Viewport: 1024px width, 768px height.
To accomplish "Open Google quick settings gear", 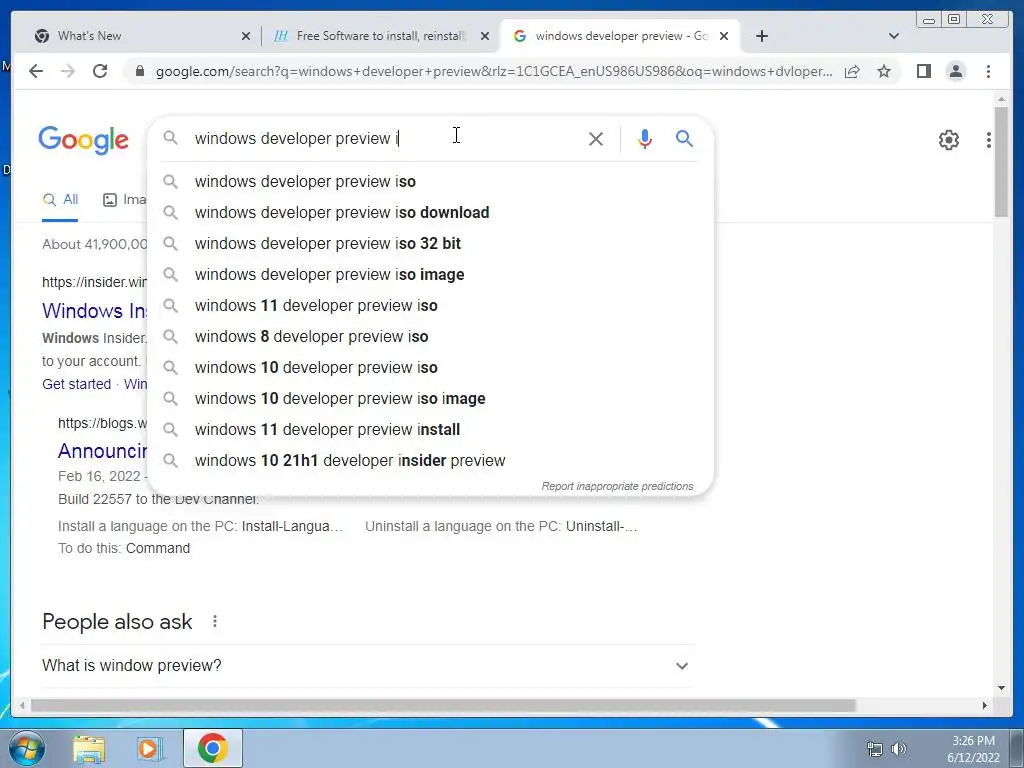I will pyautogui.click(x=949, y=140).
